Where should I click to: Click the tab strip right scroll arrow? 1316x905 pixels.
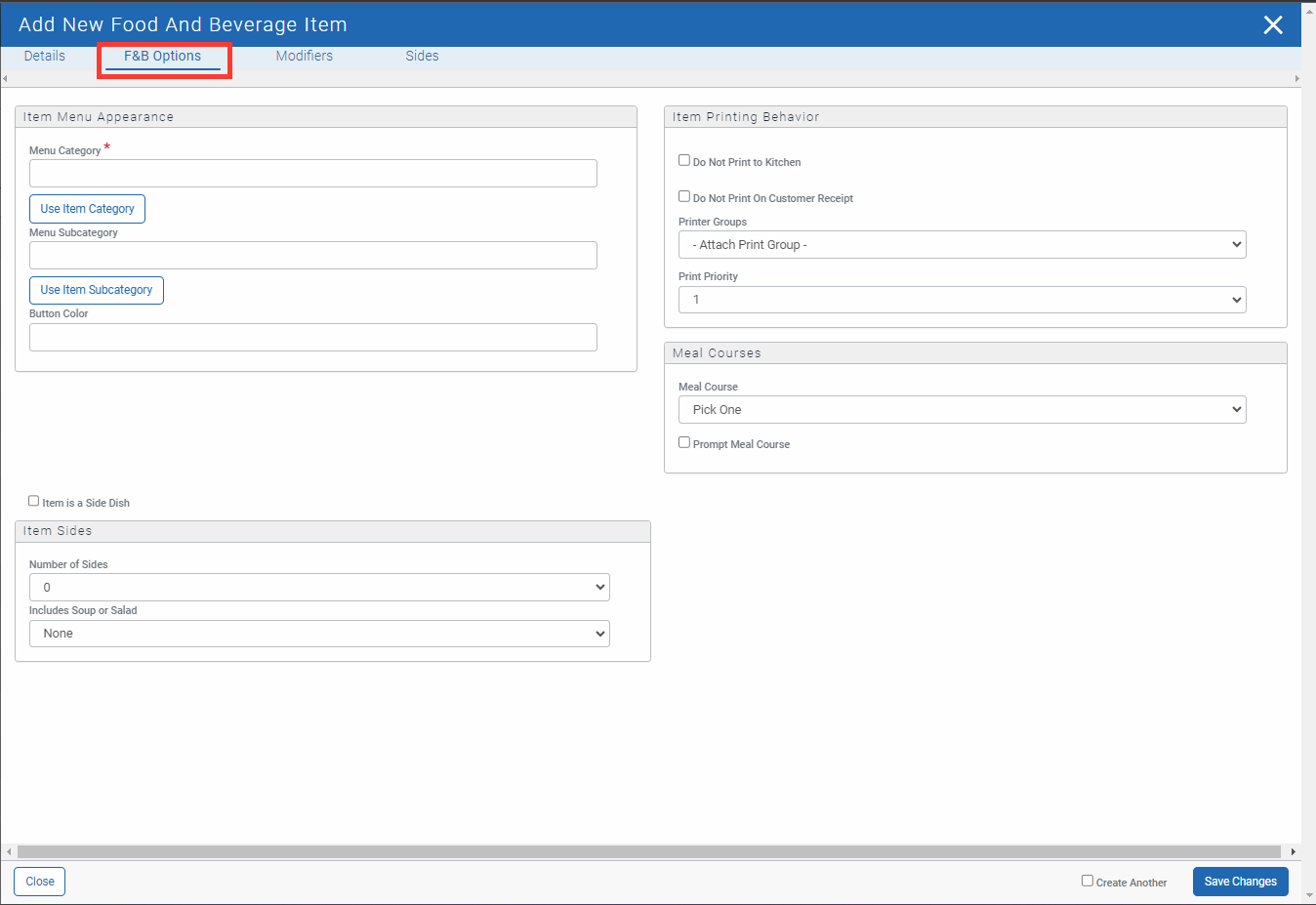coord(1296,78)
